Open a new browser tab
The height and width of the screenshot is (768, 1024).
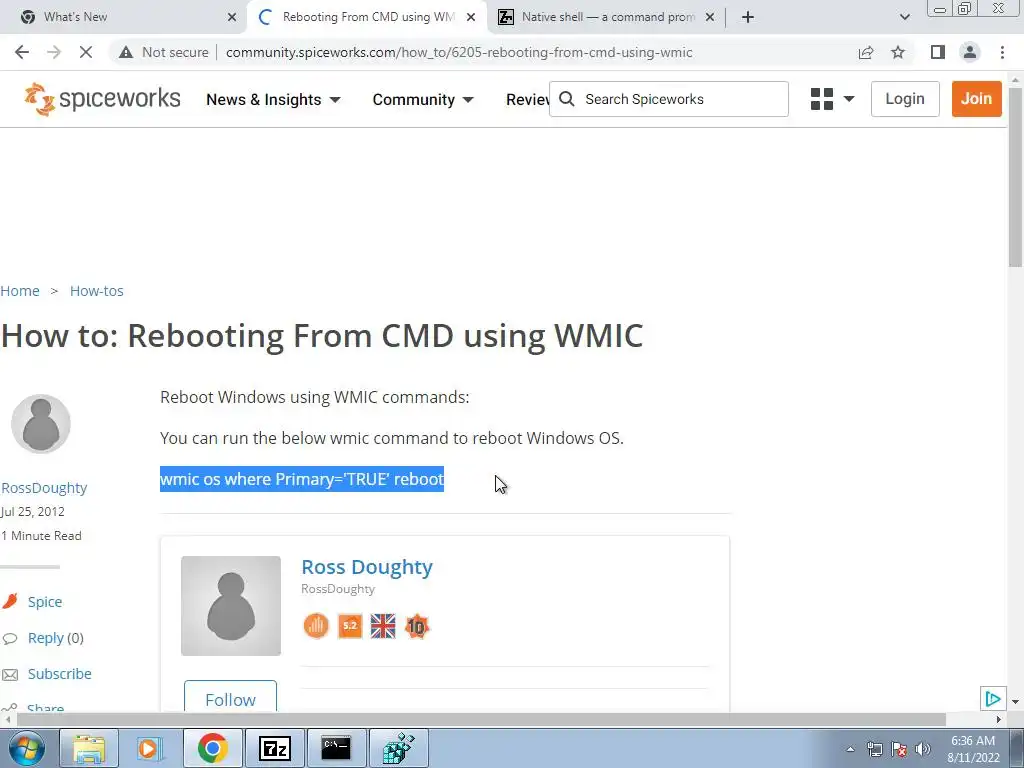[748, 17]
